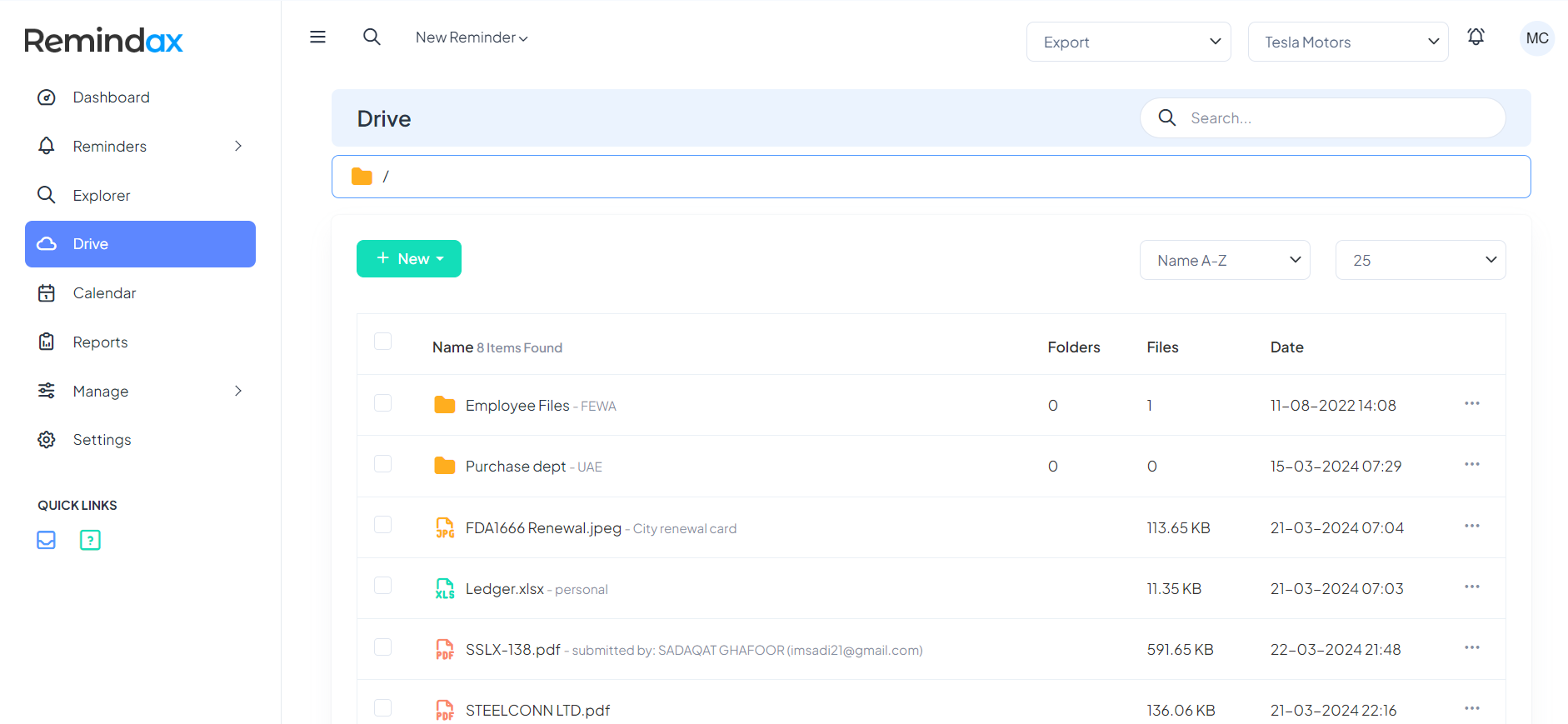Tick the select-all checkbox in table header
The width and height of the screenshot is (1568, 724).
coord(383,342)
